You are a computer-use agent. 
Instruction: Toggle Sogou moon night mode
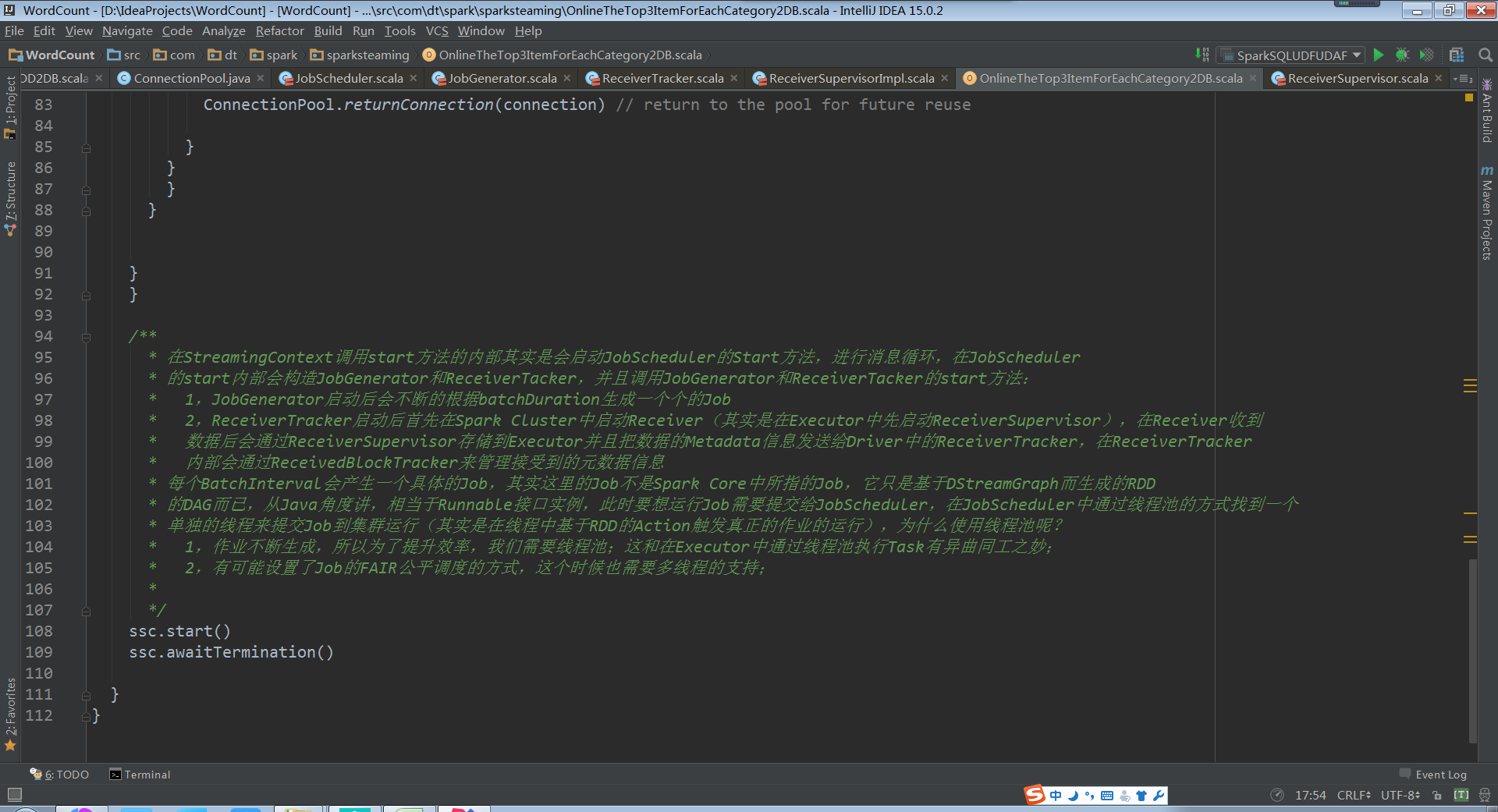click(x=1073, y=796)
